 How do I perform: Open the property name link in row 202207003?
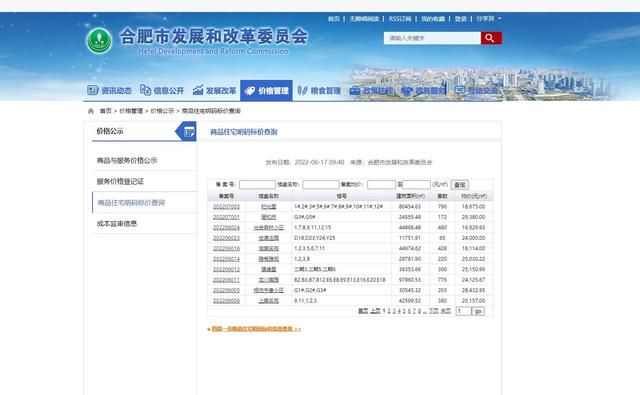pos(269,207)
